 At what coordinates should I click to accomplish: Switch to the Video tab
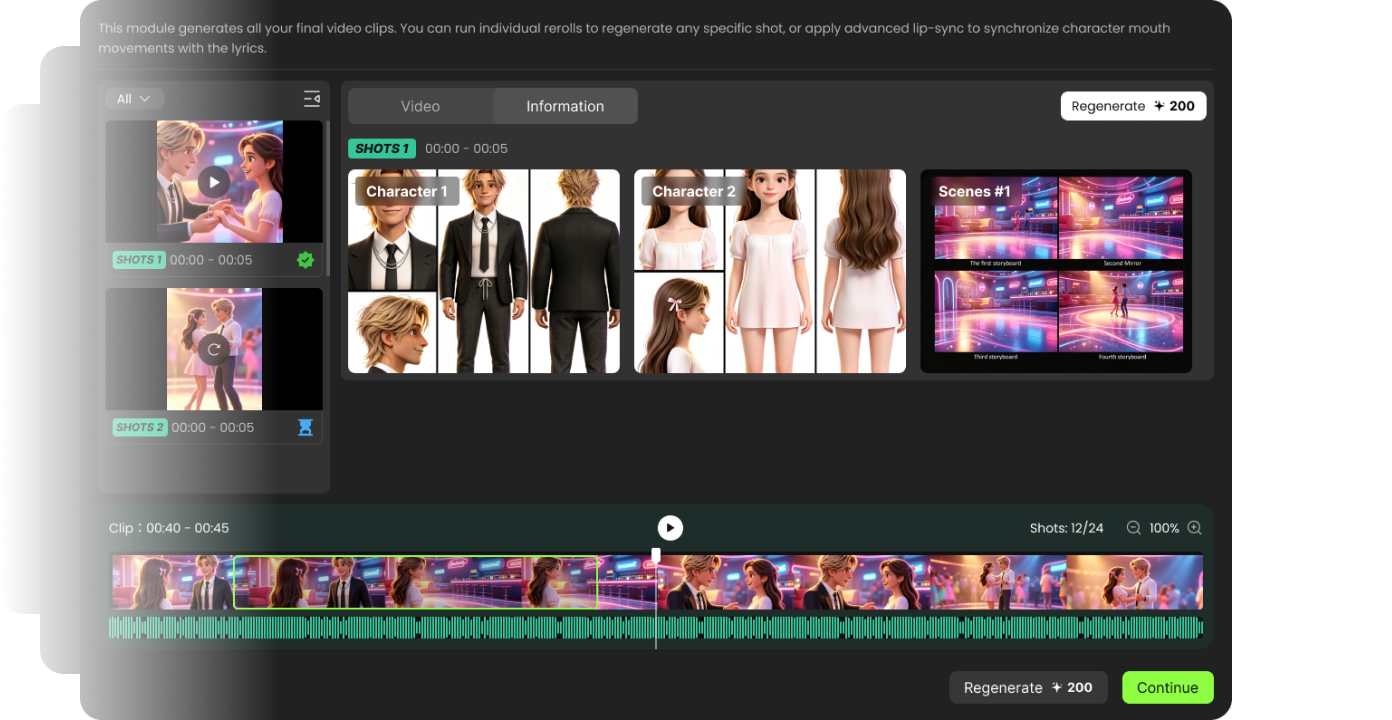(420, 106)
